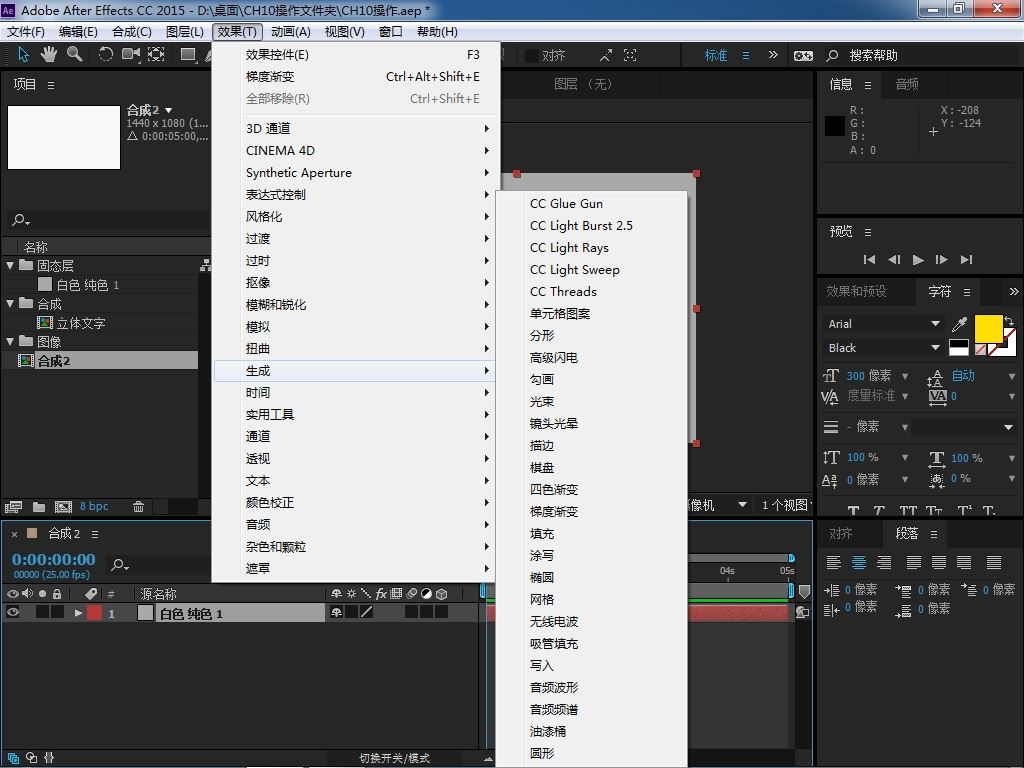This screenshot has width=1024, height=768.
Task: Click the trash icon in Project panel
Action: (138, 507)
